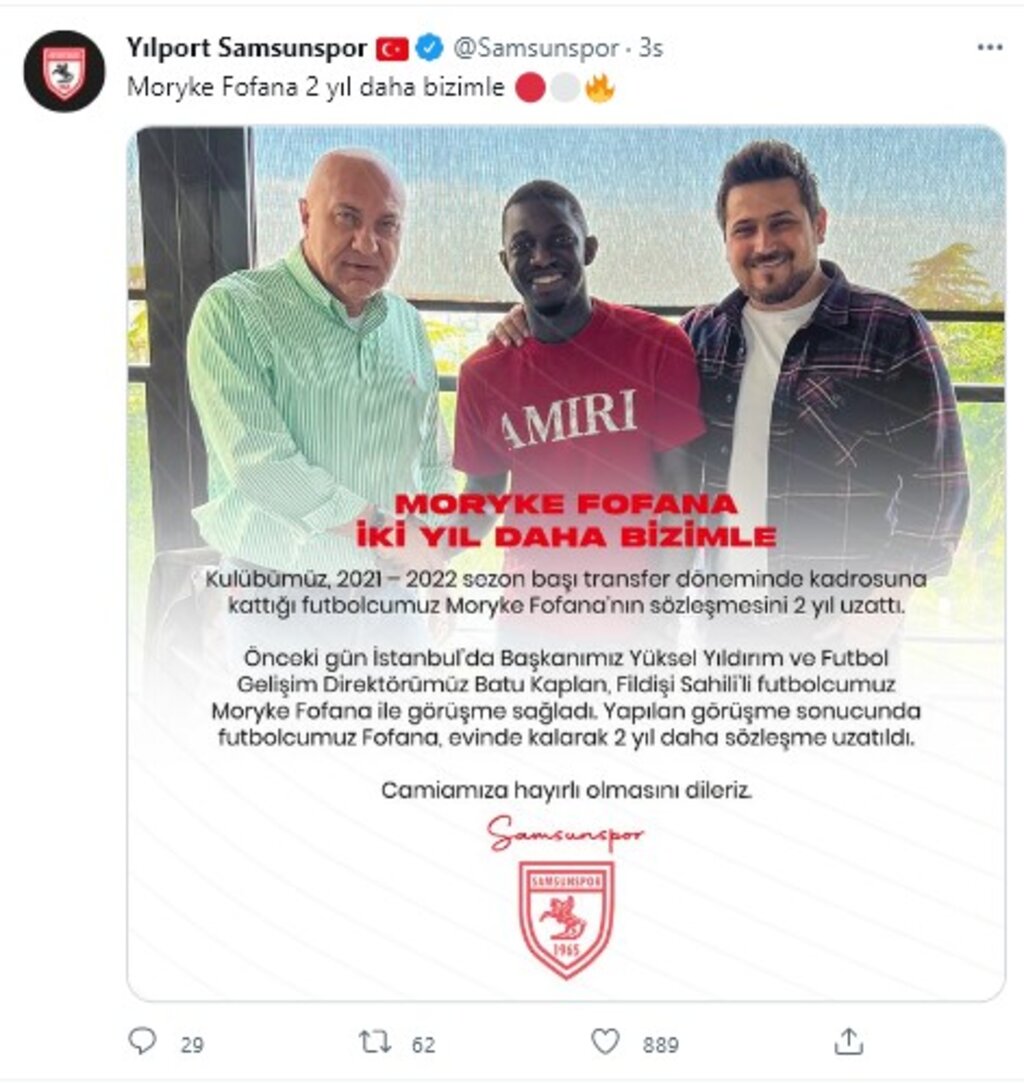Reply using the speech bubble icon
1024x1083 pixels.
pyautogui.click(x=143, y=1041)
